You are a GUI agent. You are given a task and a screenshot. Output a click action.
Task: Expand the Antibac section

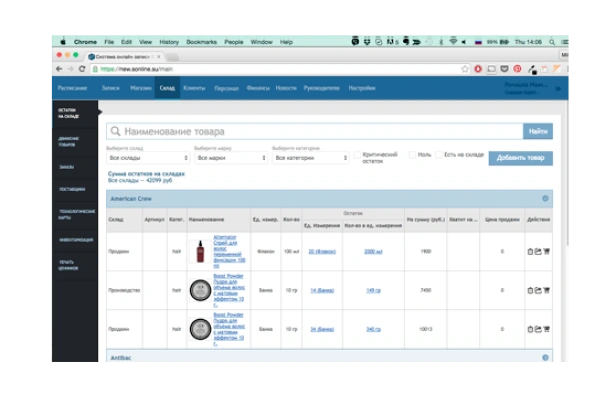(545, 357)
